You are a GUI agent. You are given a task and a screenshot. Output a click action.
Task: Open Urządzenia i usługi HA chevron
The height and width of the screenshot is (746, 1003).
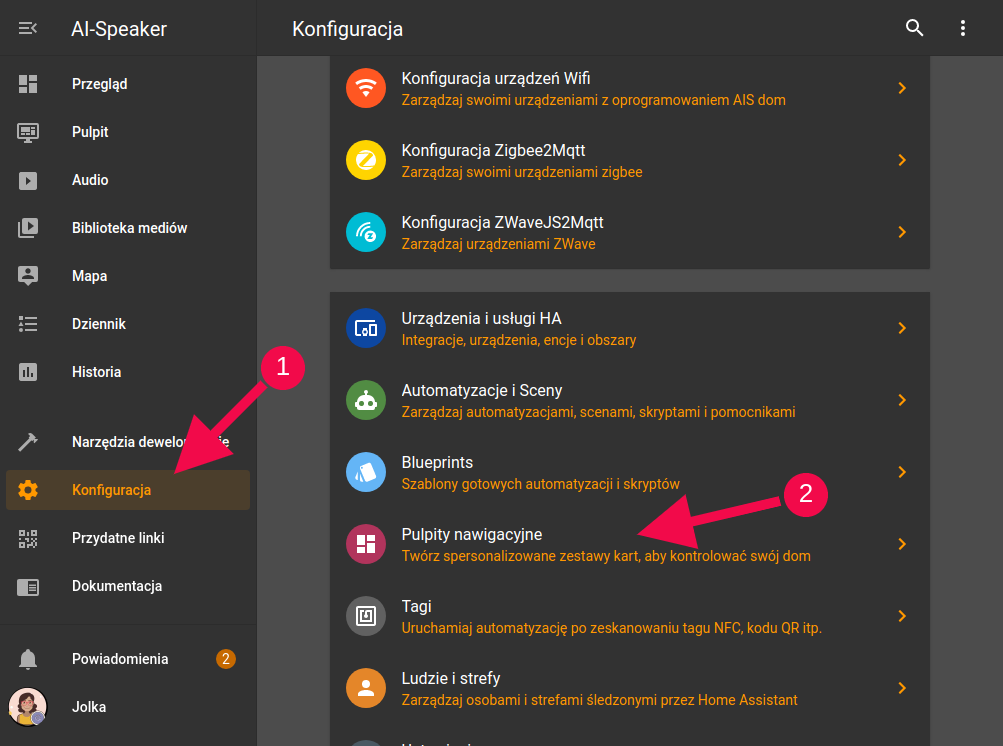click(x=902, y=328)
